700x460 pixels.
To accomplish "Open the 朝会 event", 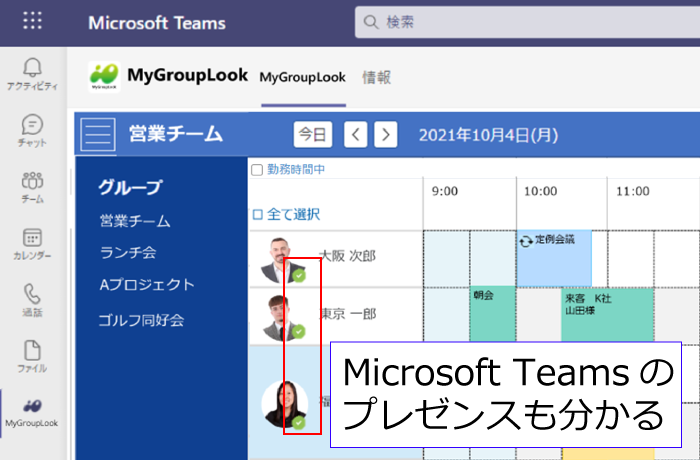I will point(493,314).
